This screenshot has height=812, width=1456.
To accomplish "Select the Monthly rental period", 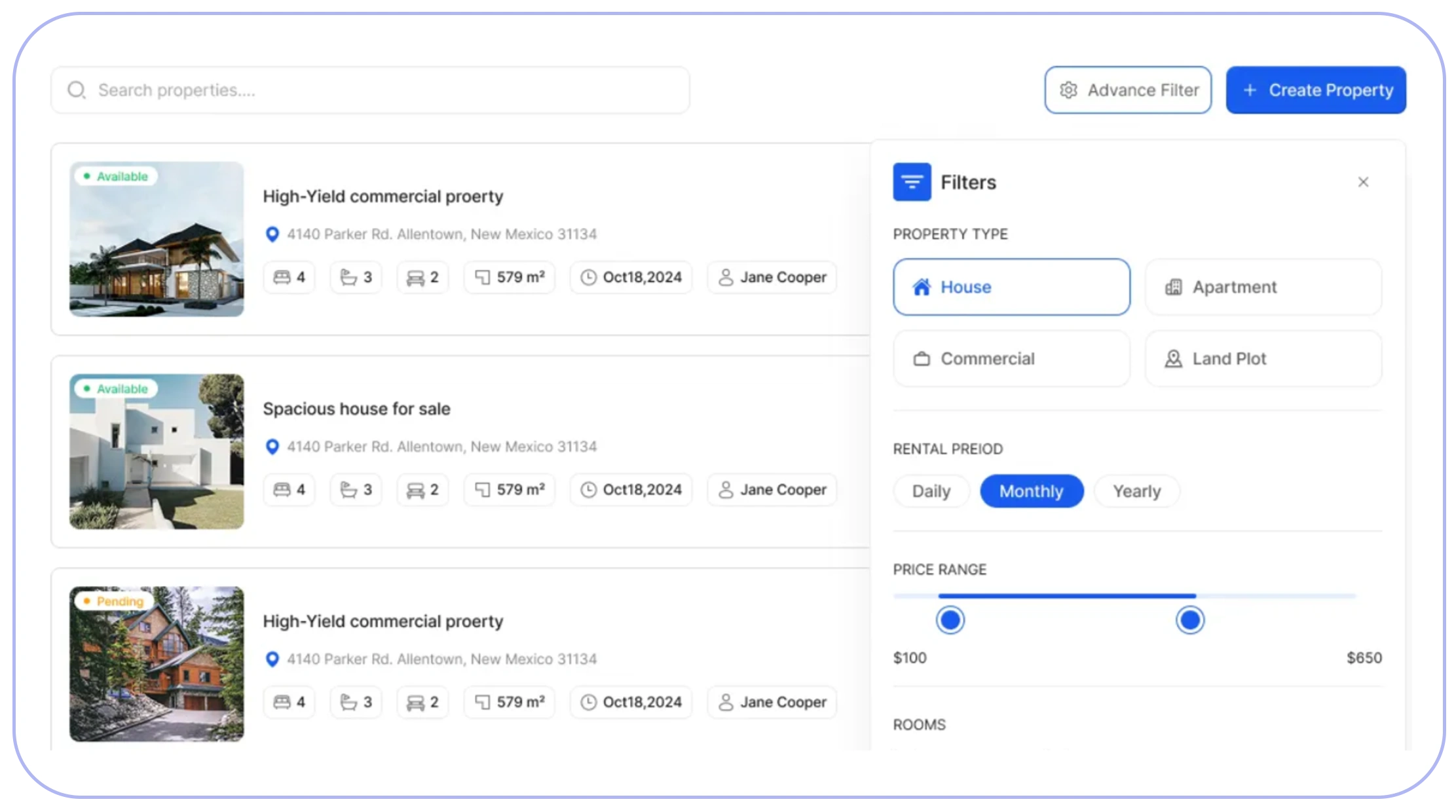I will pyautogui.click(x=1032, y=491).
